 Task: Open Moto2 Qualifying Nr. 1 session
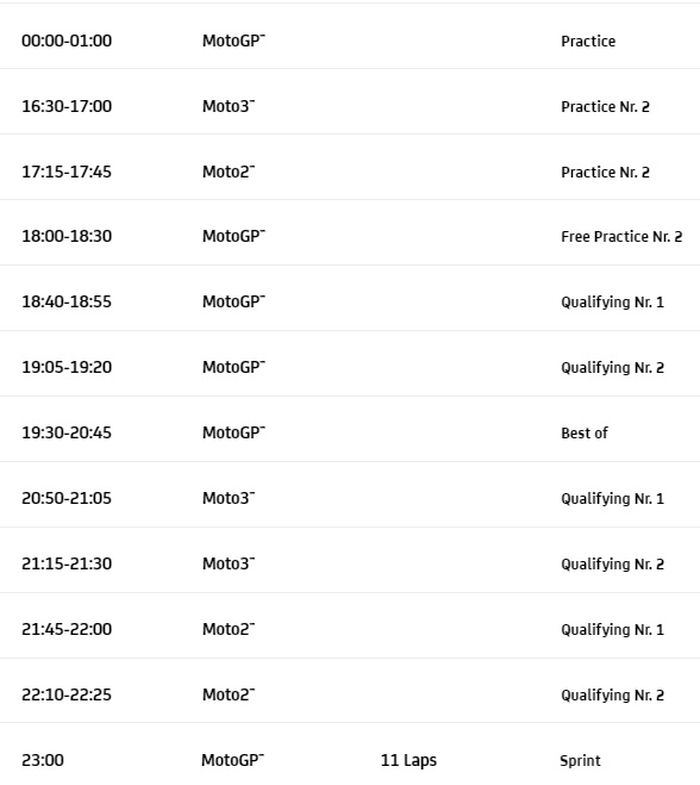pyautogui.click(x=612, y=629)
